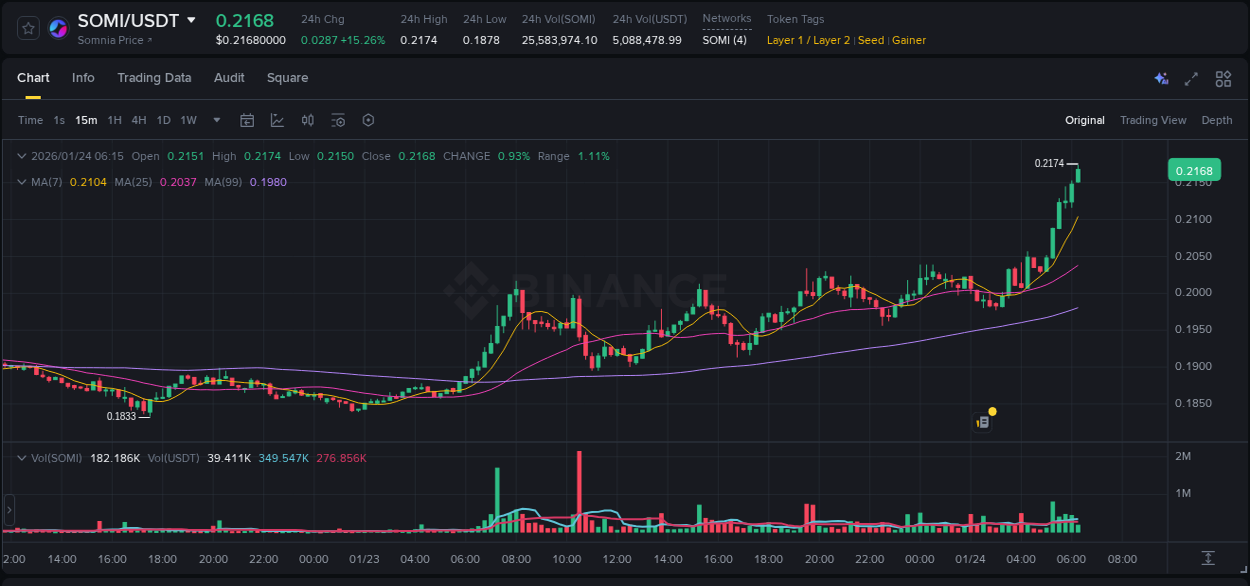
Task: Switch to the Trading Data tab
Action: pyautogui.click(x=154, y=78)
